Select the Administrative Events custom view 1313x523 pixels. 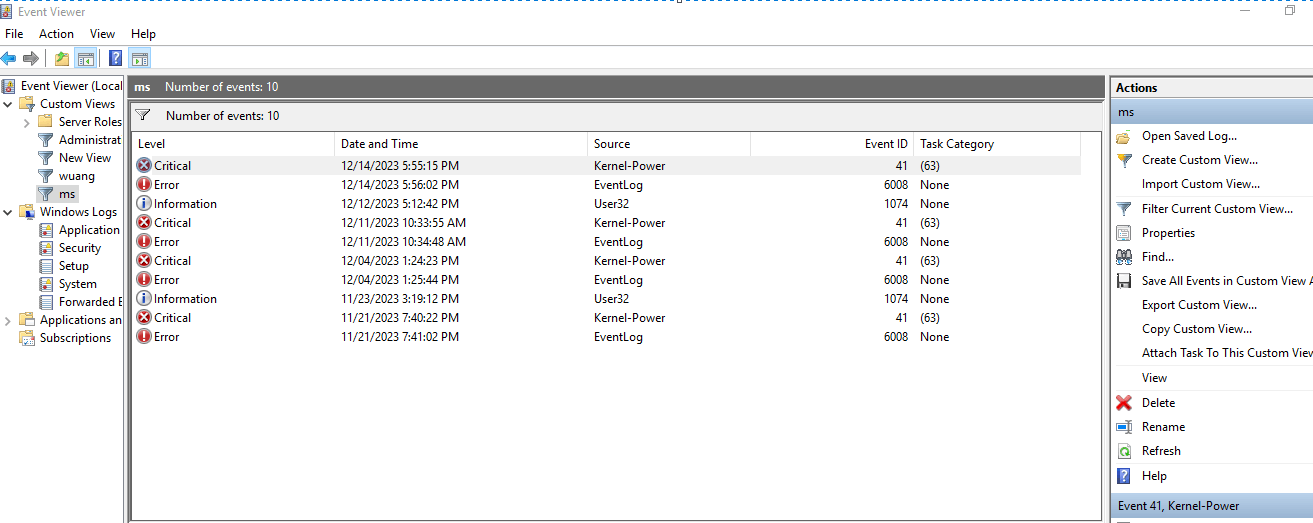79,140
